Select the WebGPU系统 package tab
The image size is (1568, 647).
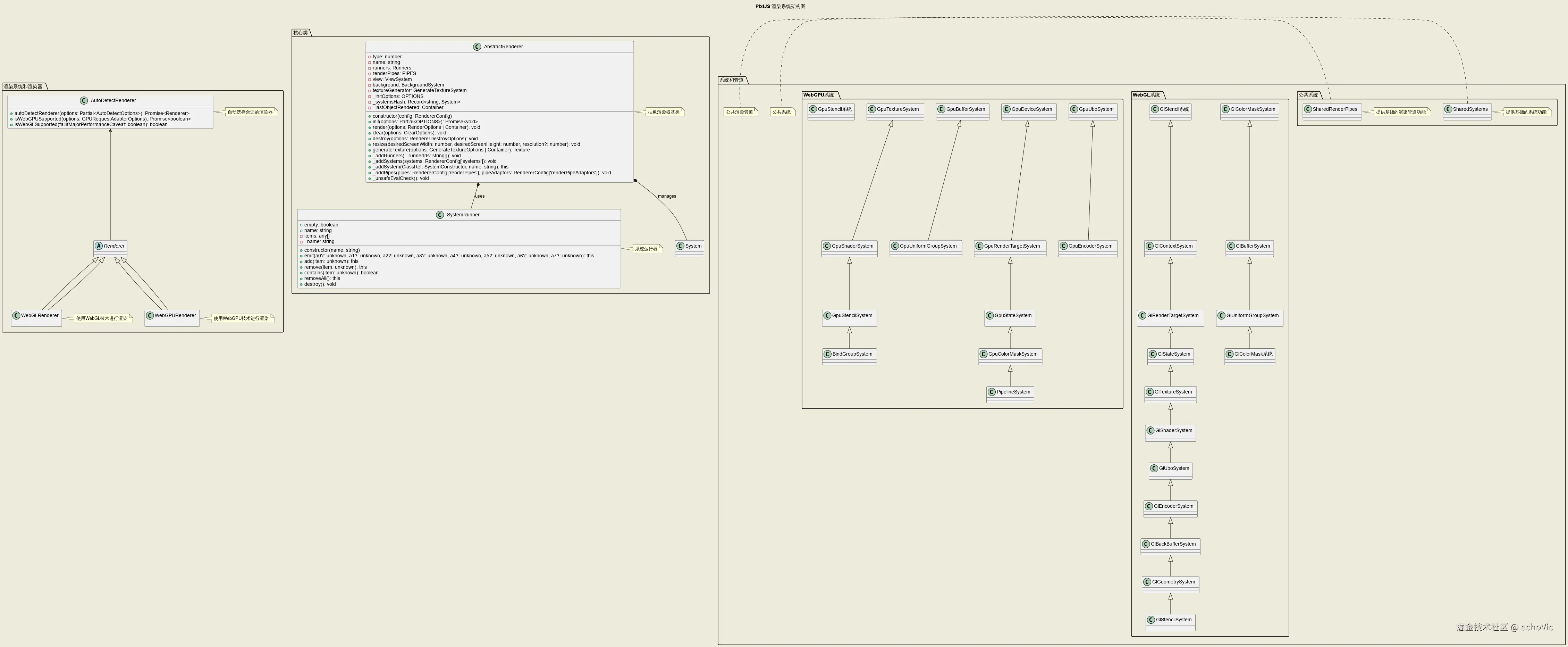click(x=819, y=95)
